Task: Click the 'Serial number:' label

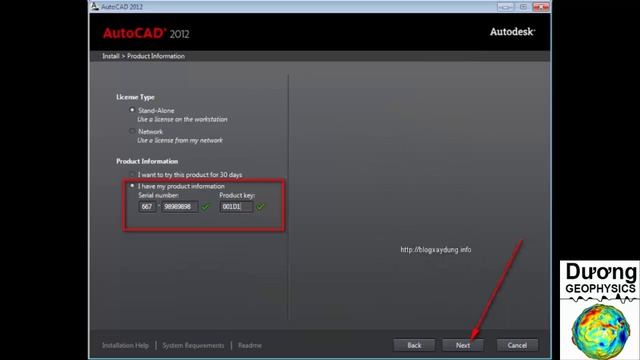Action: click(158, 195)
